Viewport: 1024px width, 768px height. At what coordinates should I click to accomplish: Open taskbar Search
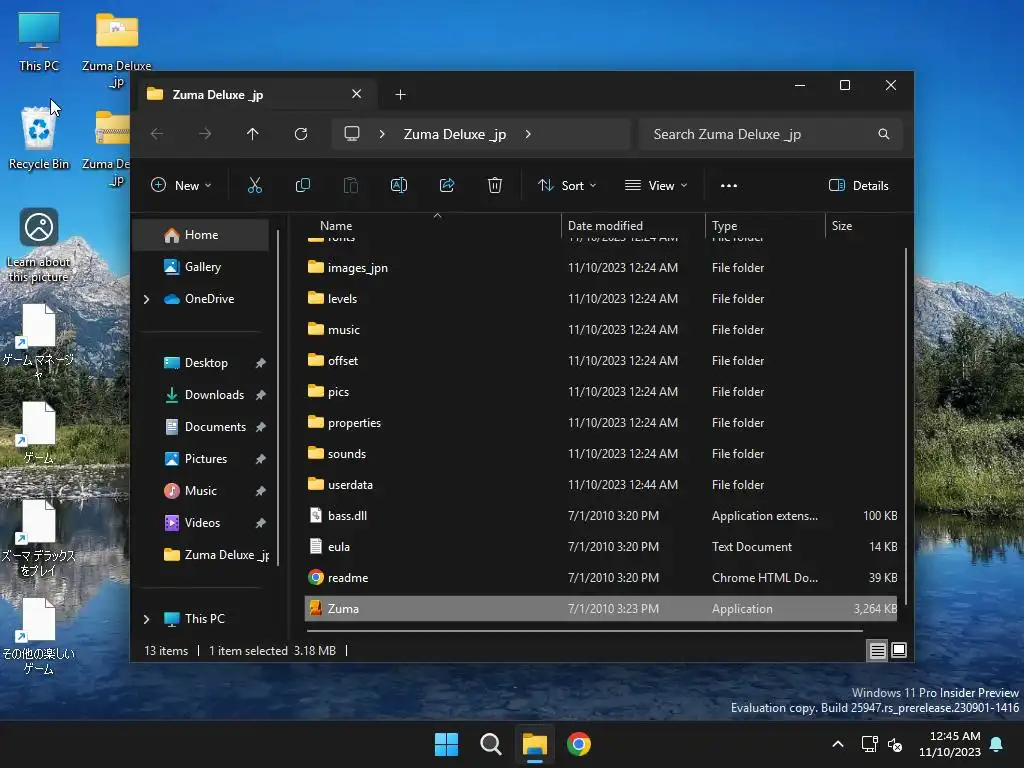coord(490,744)
